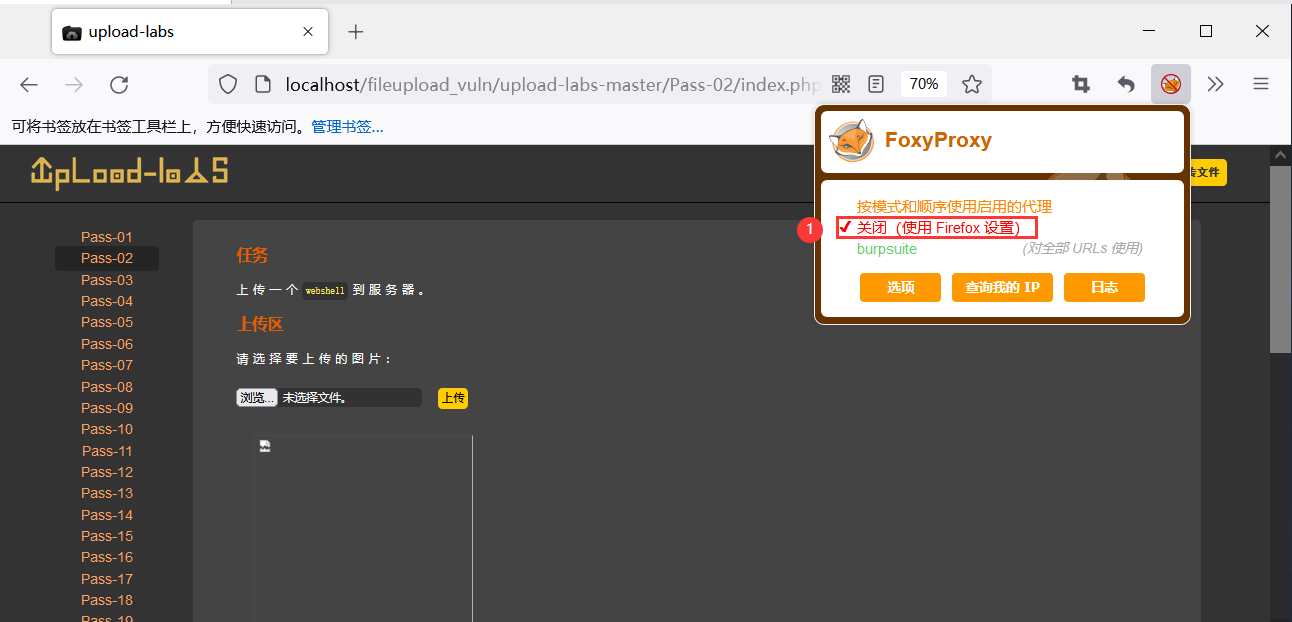Show more tools overflow chevron
Viewport: 1292px width, 622px height.
(1216, 84)
